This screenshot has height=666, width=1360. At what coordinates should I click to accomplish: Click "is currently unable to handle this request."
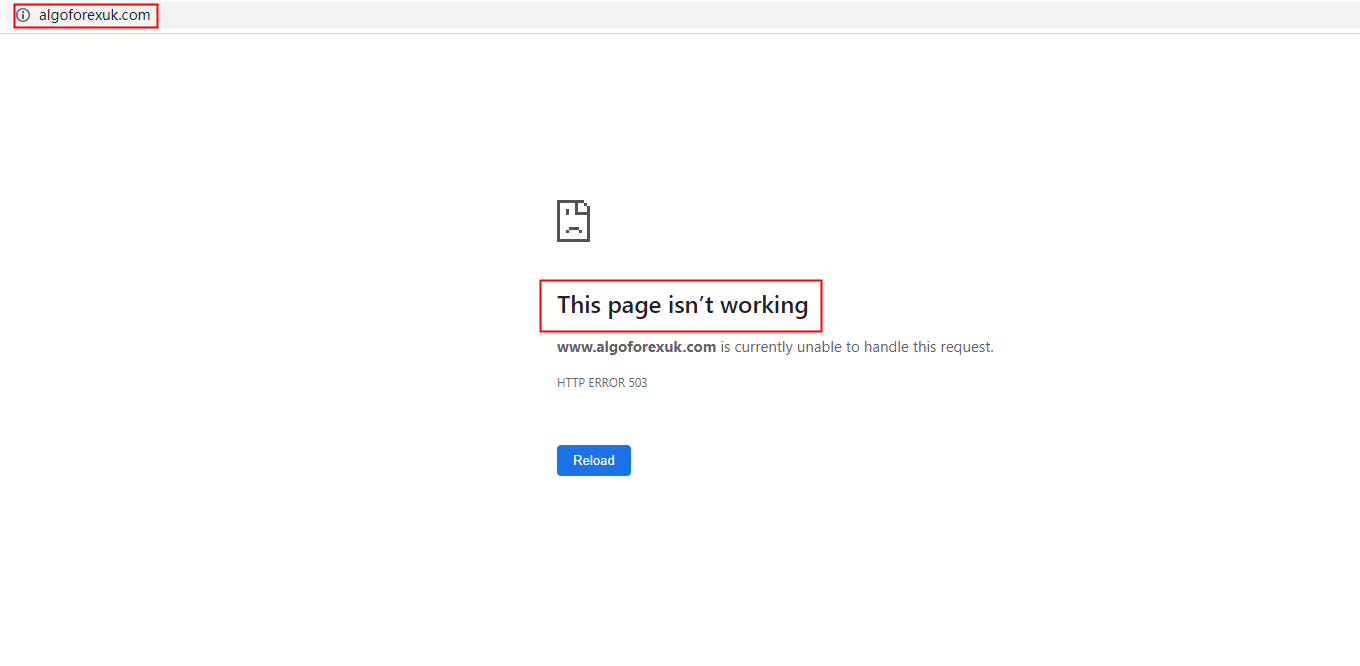(x=857, y=347)
